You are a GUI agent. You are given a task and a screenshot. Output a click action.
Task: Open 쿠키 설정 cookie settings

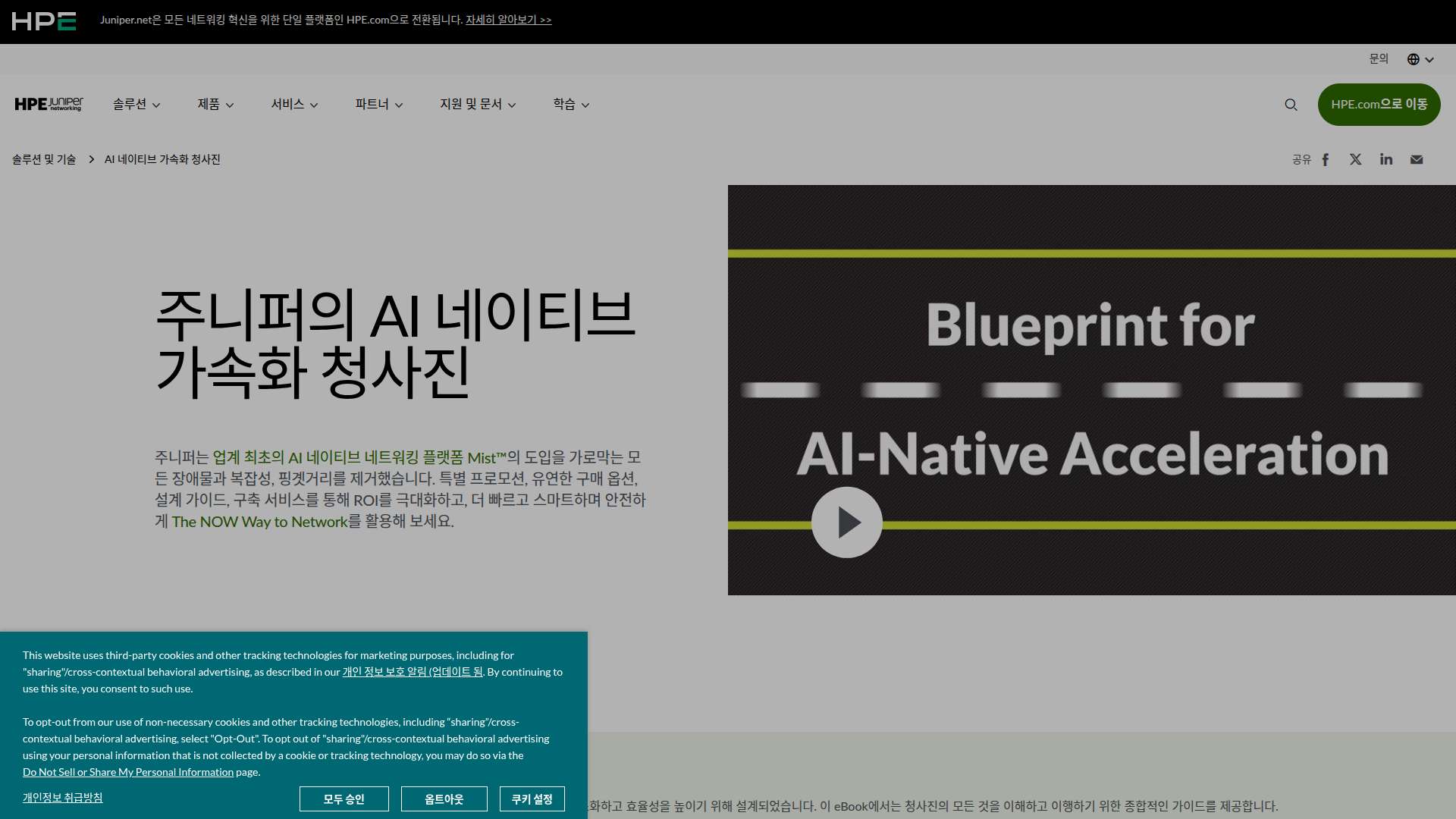(532, 799)
